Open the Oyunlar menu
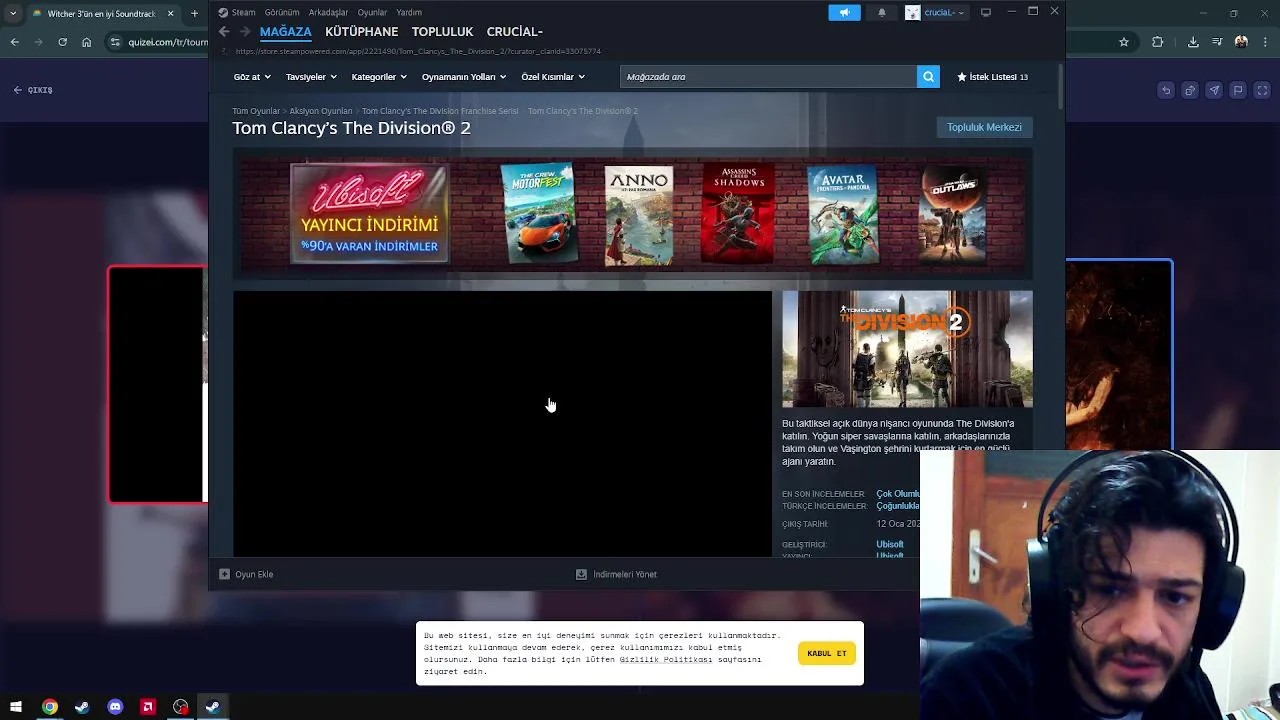Screen dimensions: 1280x720 (x=372, y=12)
